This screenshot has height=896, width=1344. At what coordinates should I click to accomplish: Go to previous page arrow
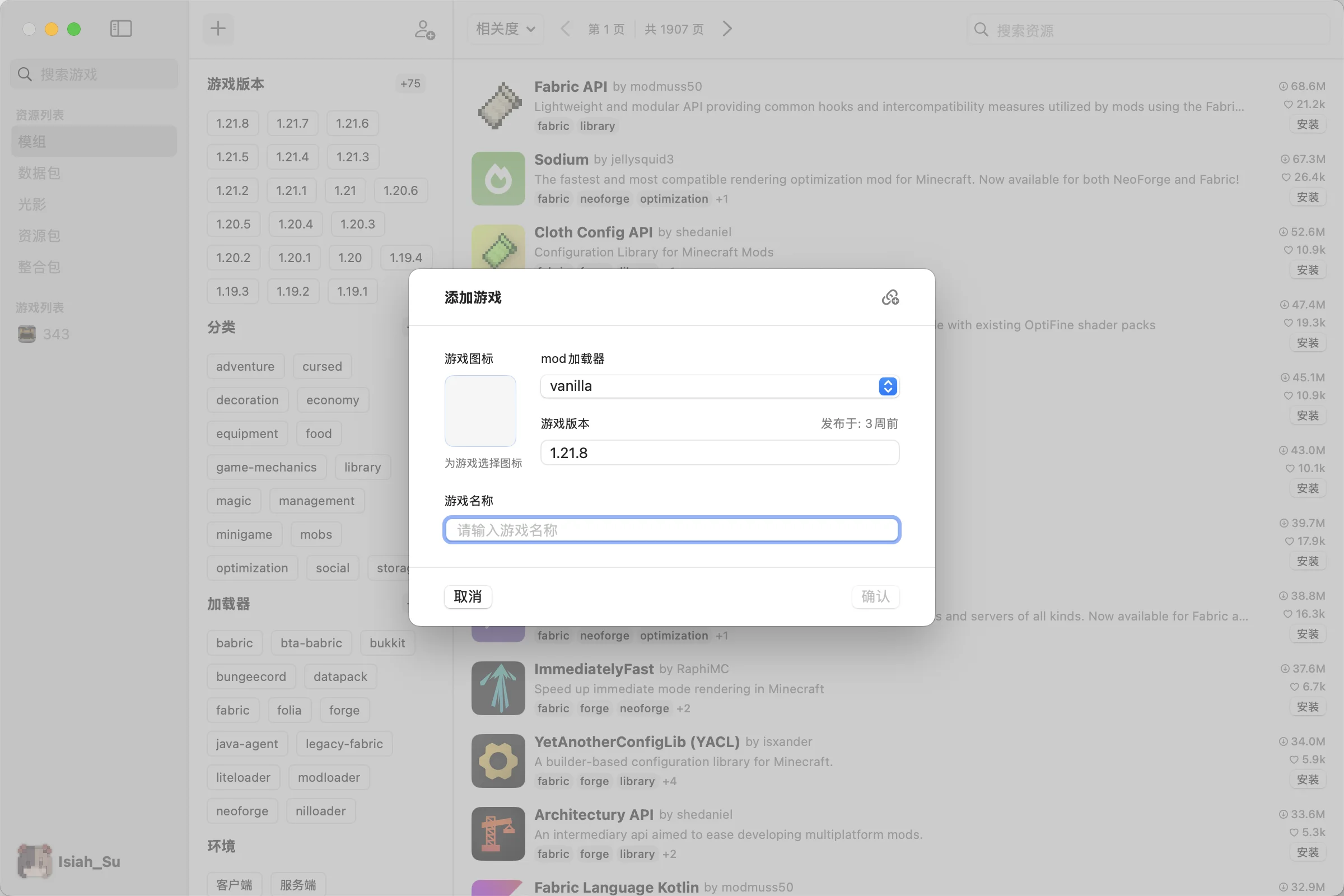coord(565,29)
